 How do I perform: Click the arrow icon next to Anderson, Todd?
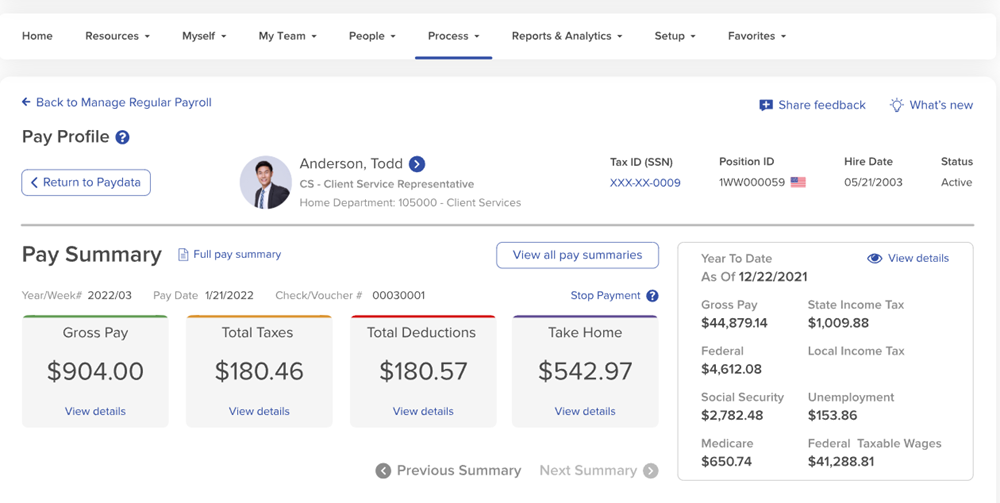[417, 164]
